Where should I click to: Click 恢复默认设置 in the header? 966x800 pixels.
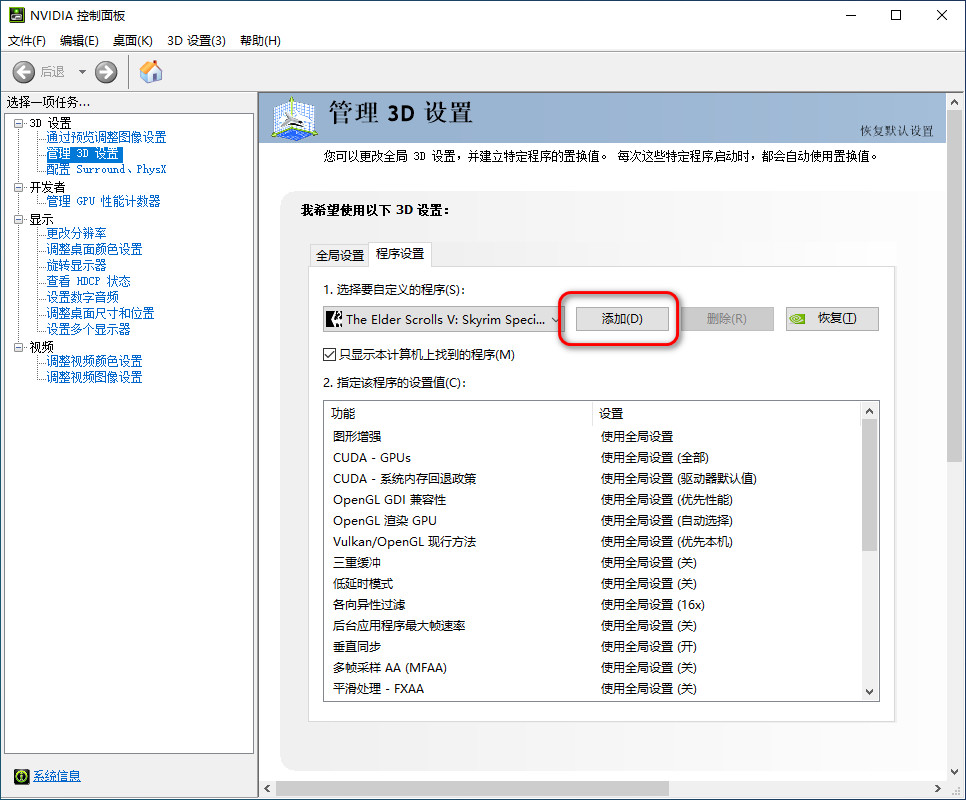pos(896,131)
